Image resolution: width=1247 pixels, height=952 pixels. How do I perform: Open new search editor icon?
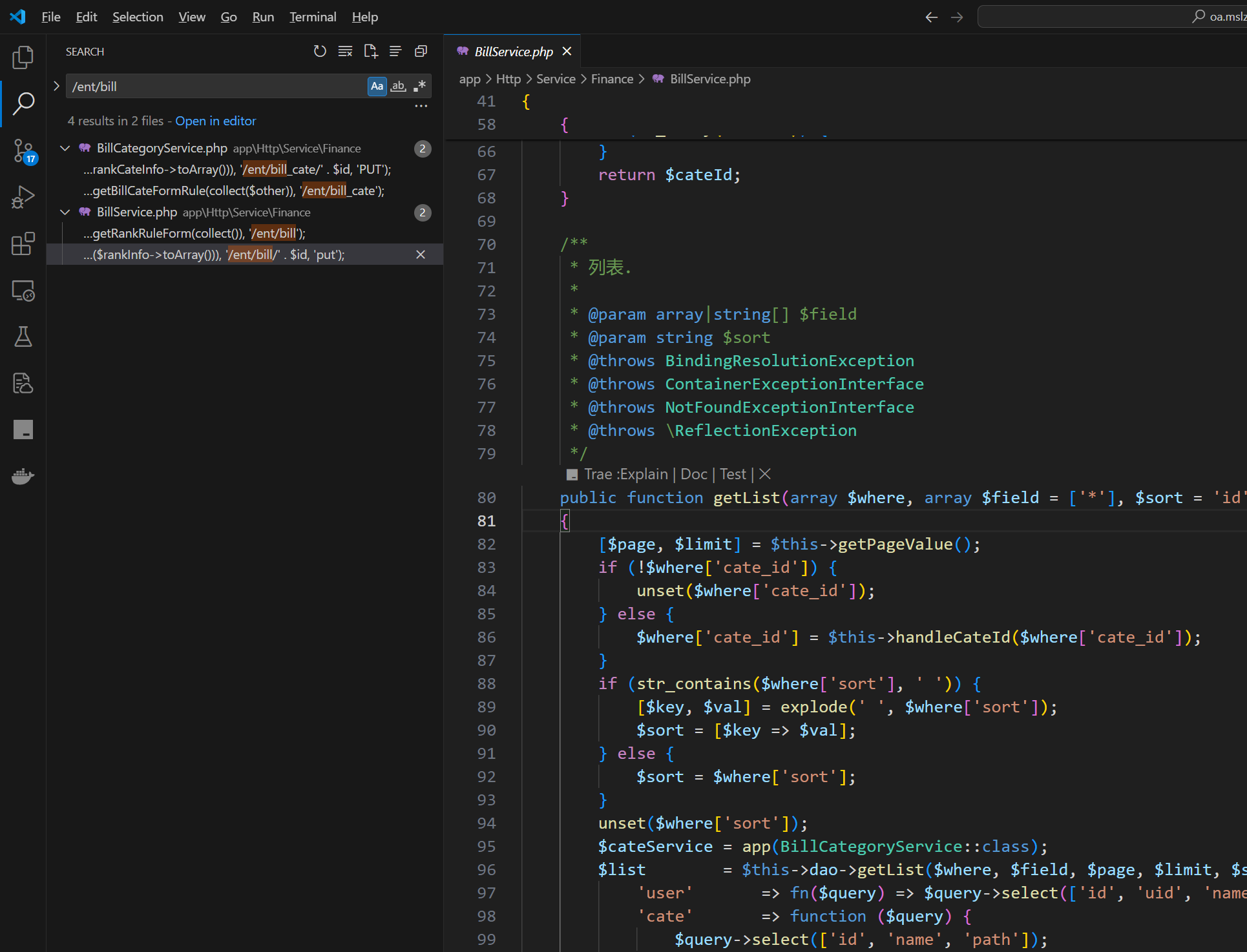pyautogui.click(x=370, y=51)
